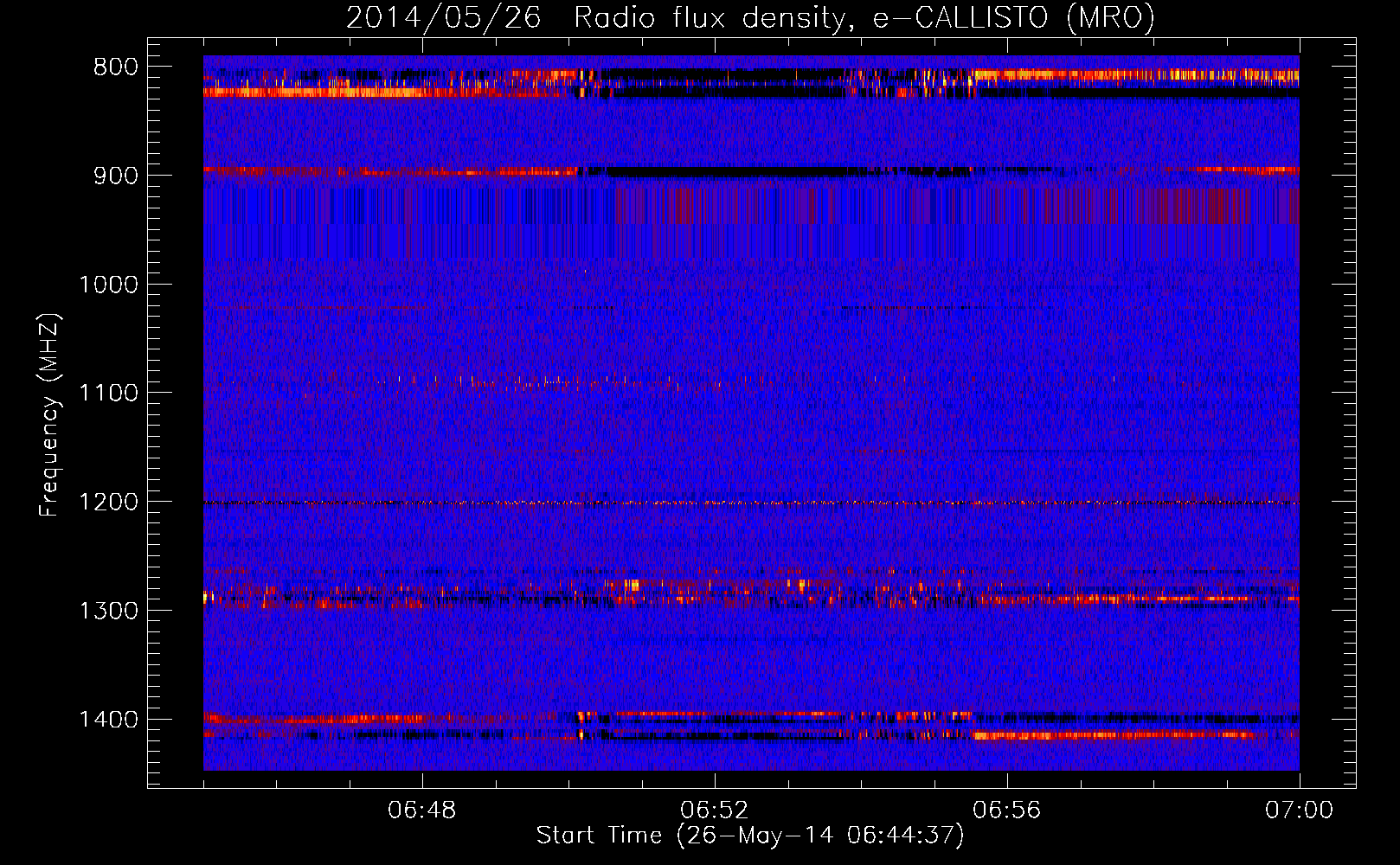Click the 06:52 time axis label
This screenshot has height=865, width=1400.
(715, 811)
